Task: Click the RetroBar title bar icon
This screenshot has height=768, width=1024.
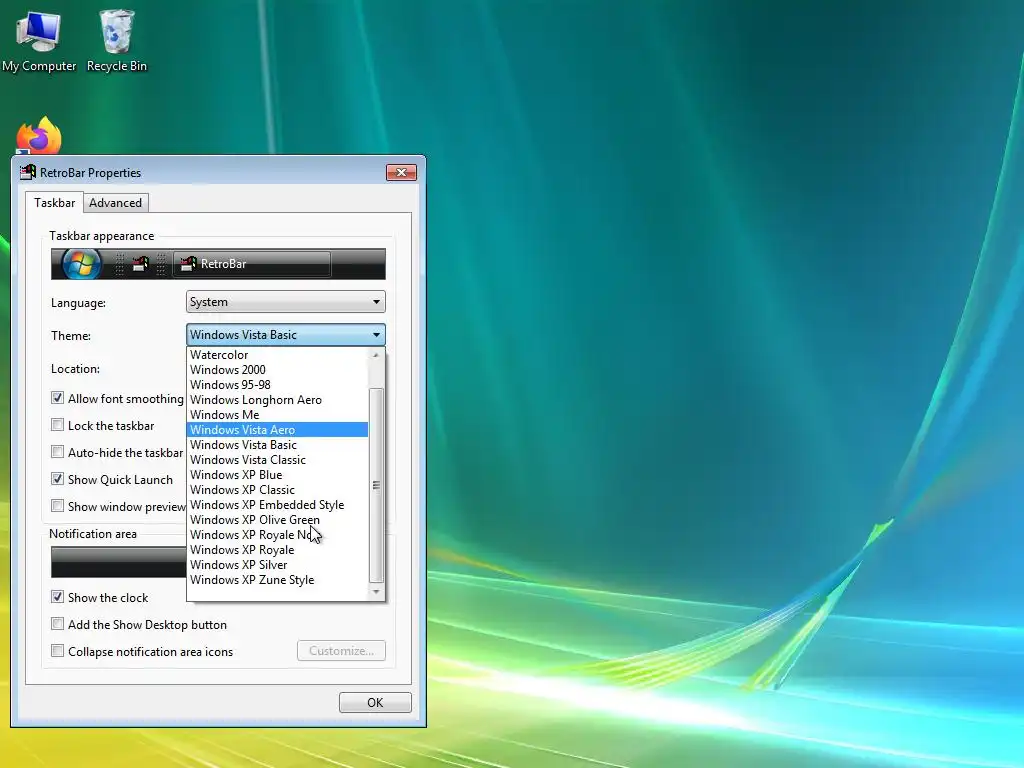Action: (28, 172)
